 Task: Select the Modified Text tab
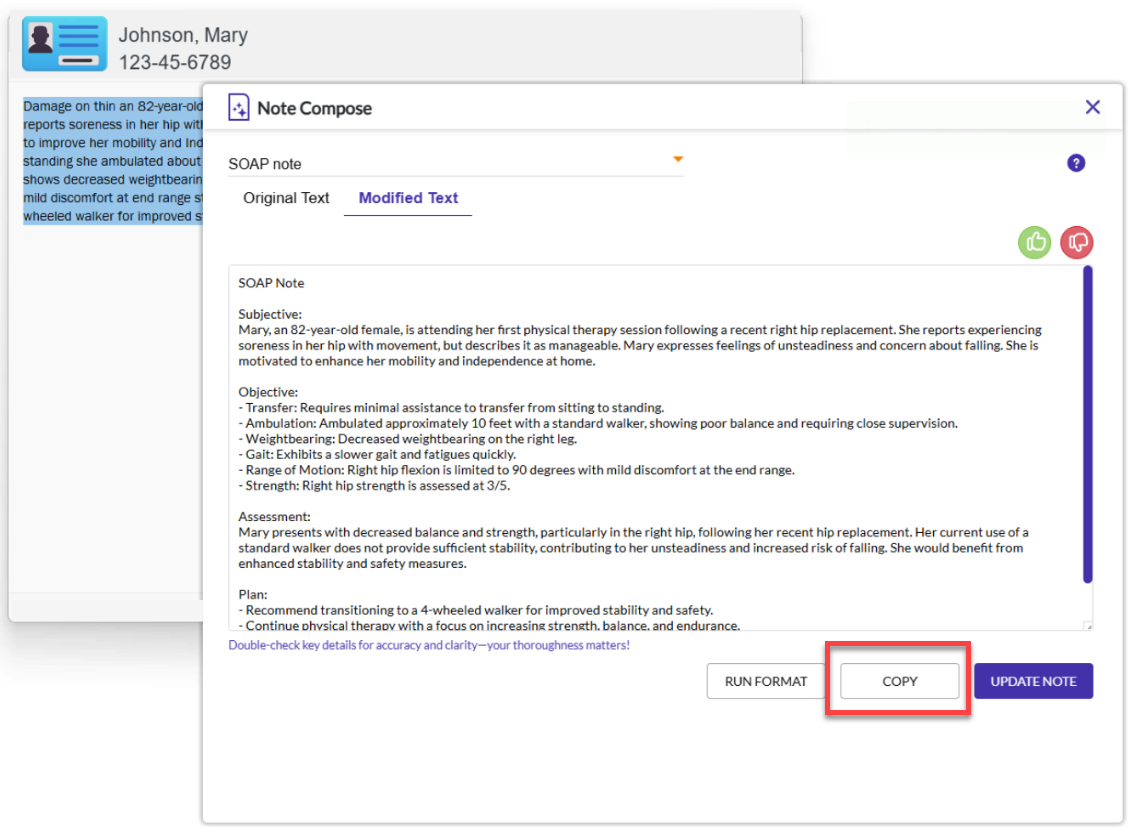coord(408,198)
